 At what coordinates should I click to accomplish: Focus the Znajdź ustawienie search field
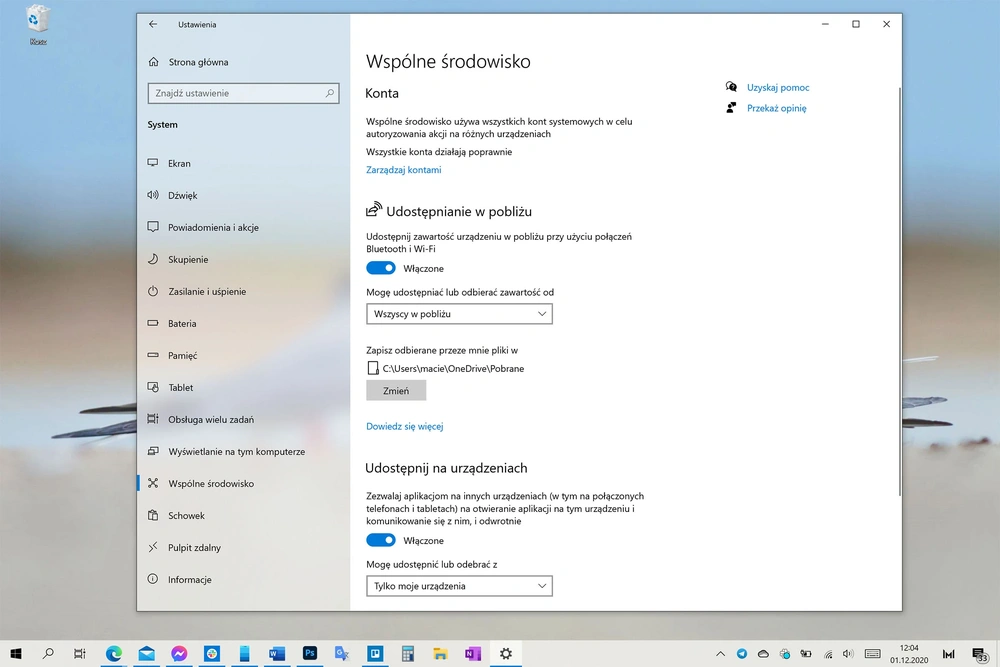click(243, 93)
